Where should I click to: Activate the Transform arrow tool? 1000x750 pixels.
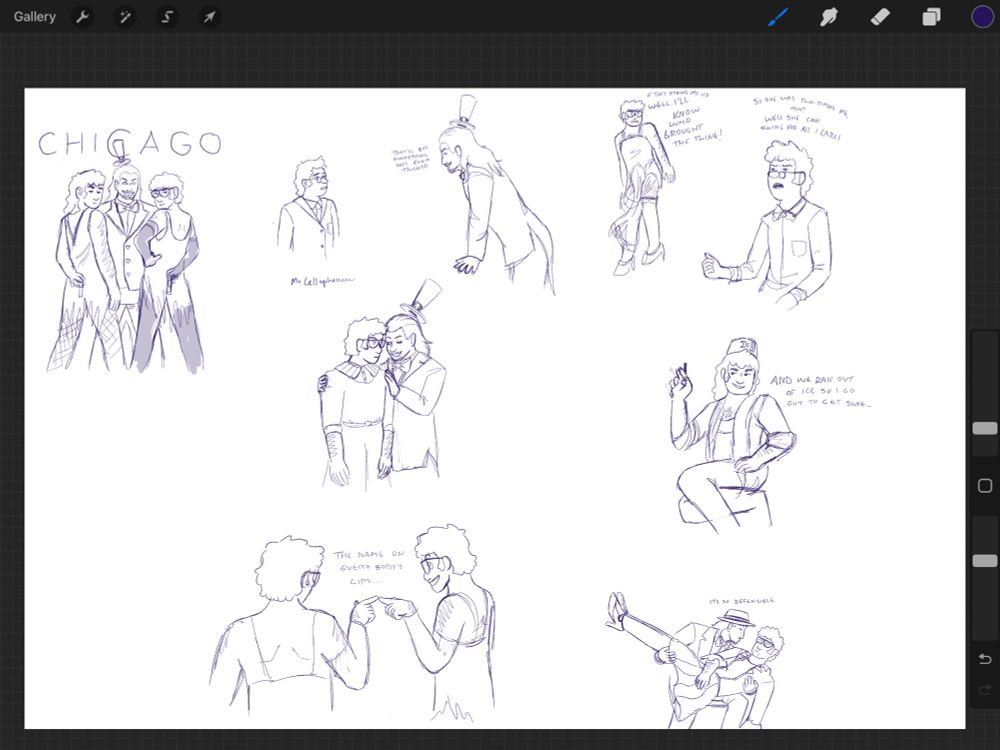click(x=209, y=17)
